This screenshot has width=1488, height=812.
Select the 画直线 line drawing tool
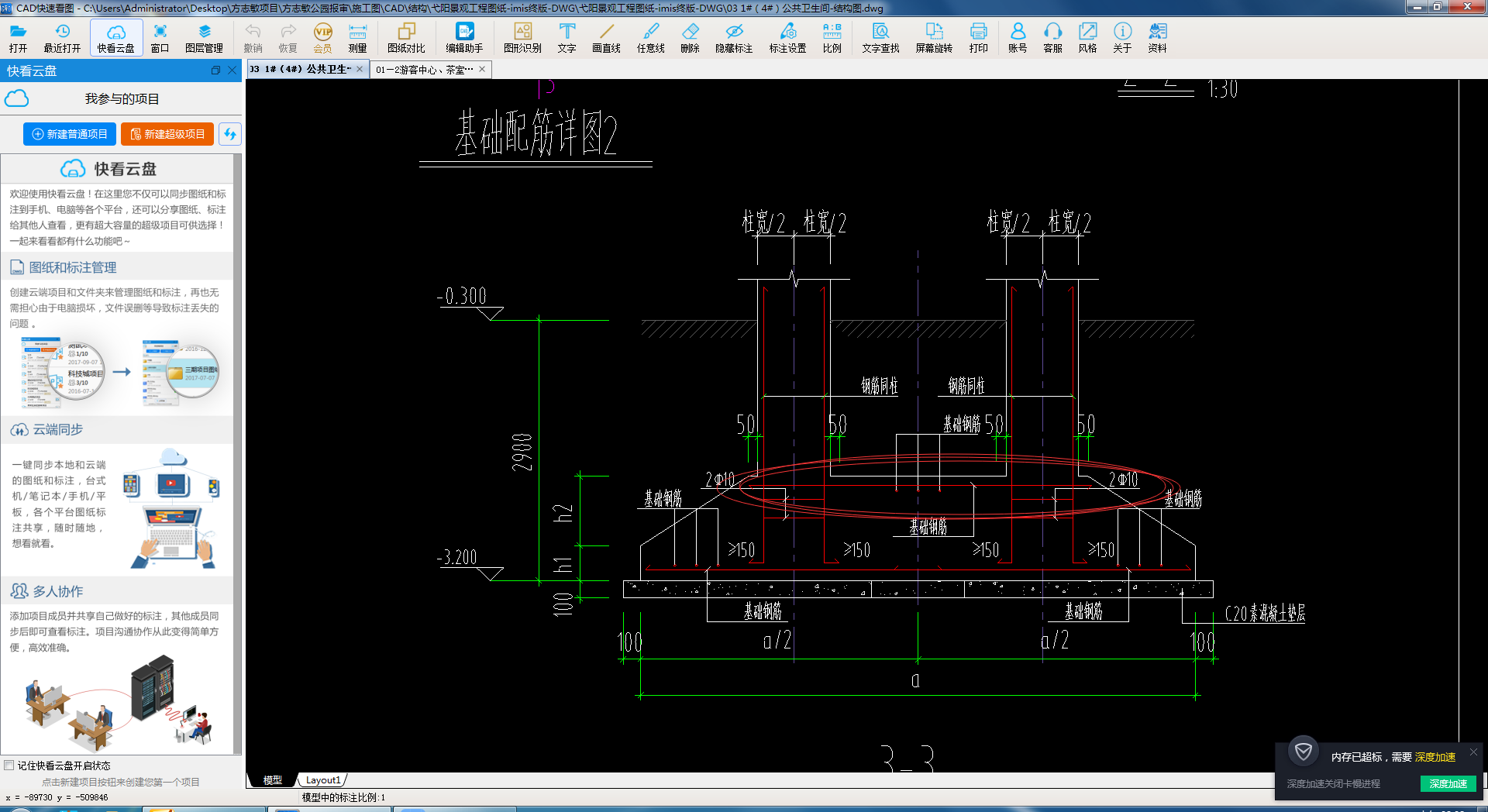coord(606,38)
